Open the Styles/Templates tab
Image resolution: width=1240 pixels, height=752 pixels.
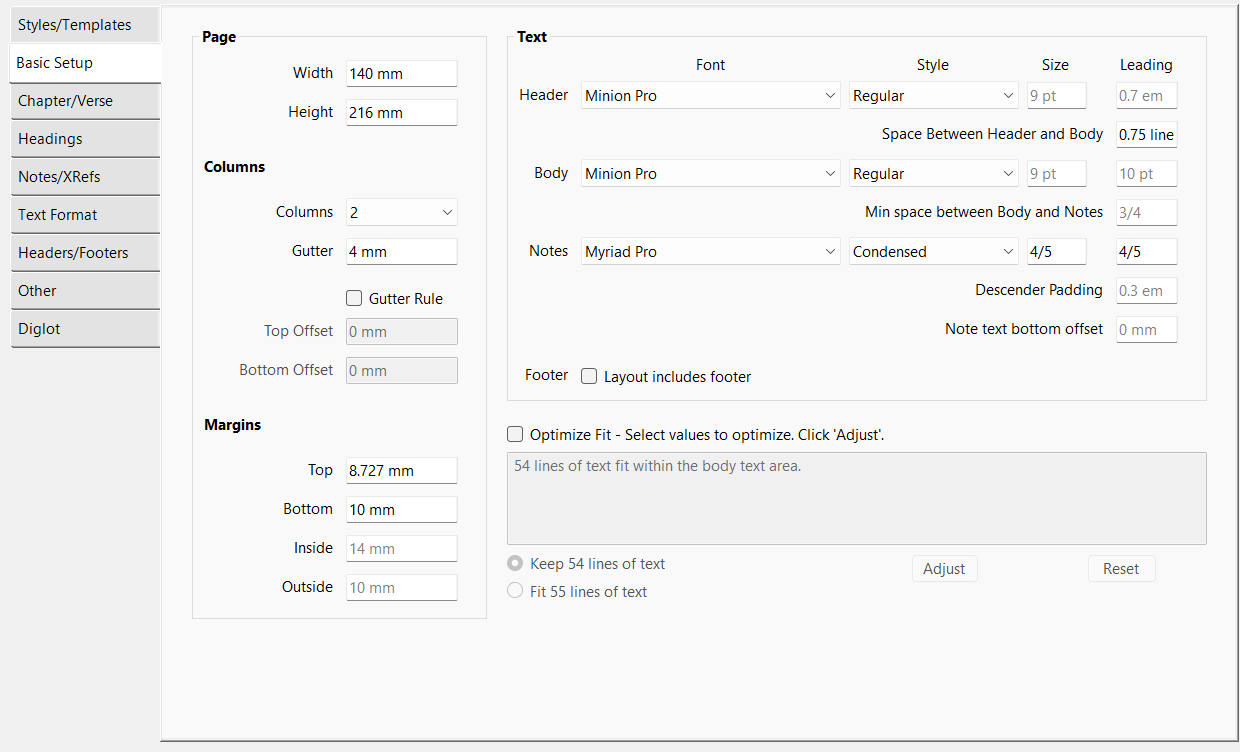(85, 25)
